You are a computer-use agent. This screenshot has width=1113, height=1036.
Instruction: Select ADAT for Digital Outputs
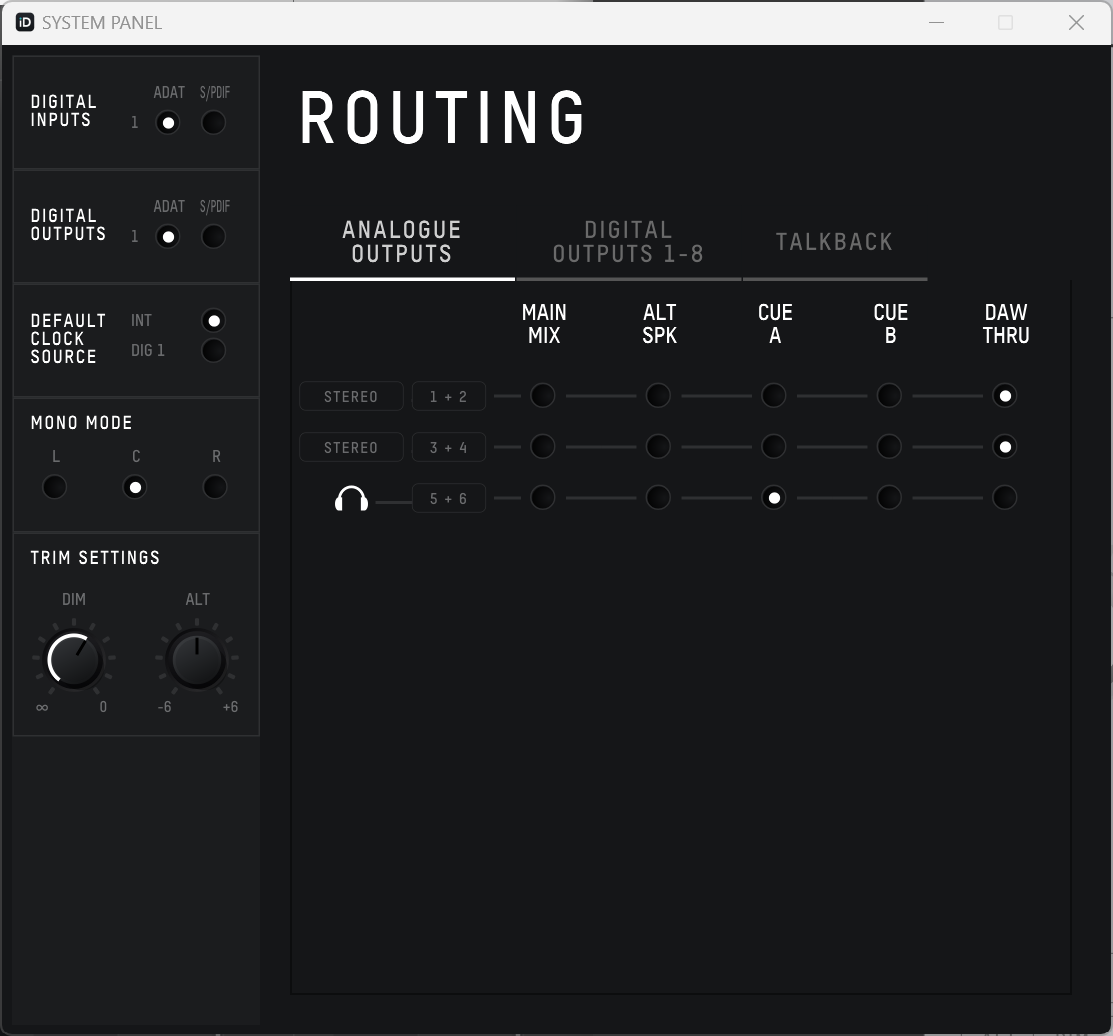168,237
